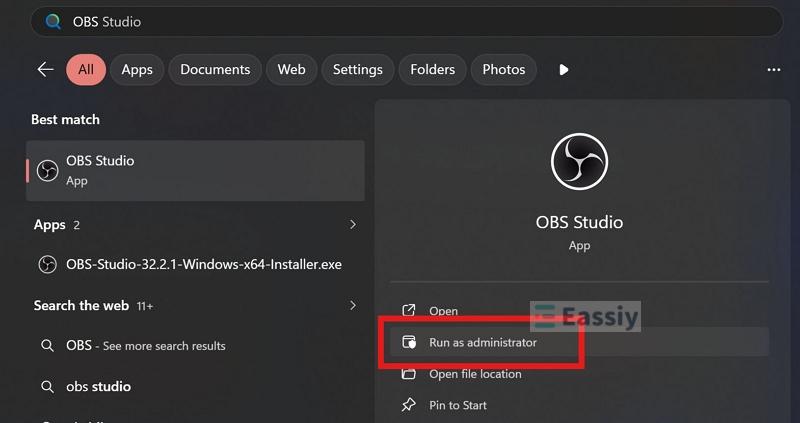
Task: Click the Open file location folder icon
Action: click(x=409, y=374)
